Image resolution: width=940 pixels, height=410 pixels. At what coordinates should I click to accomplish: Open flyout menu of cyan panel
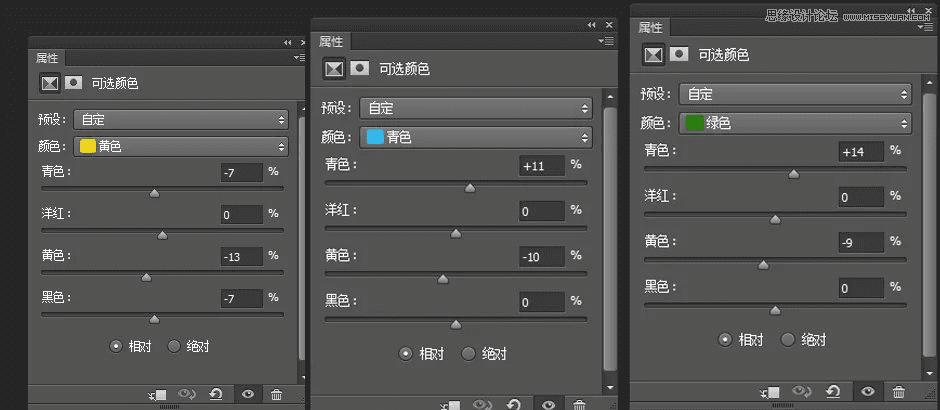coord(606,41)
